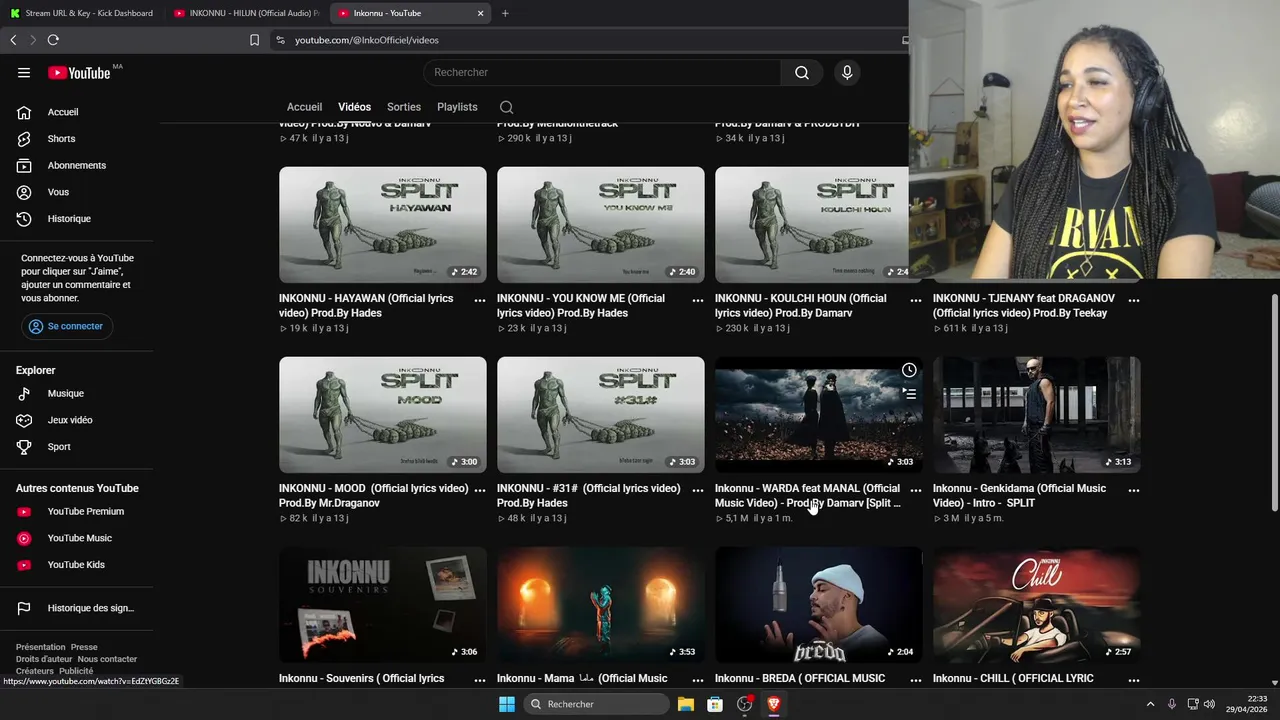Add WARDA video to Watch Later

pyautogui.click(x=909, y=370)
